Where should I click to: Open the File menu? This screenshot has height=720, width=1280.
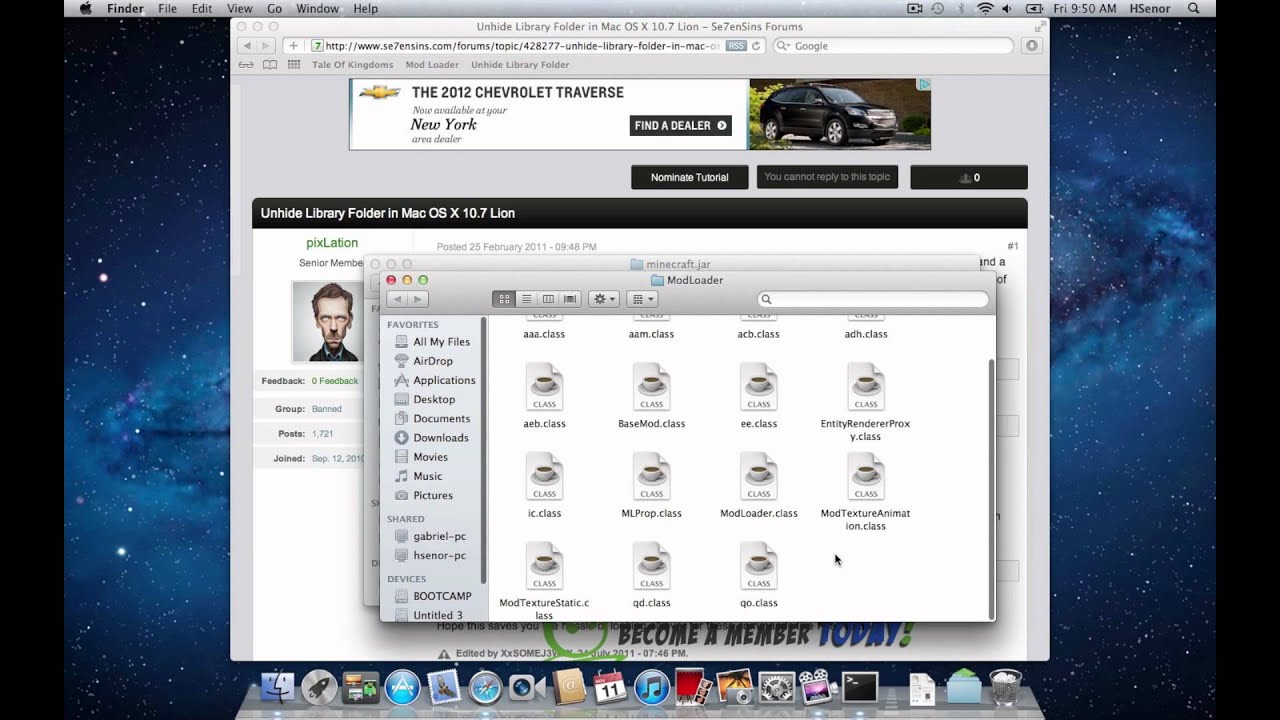[168, 8]
